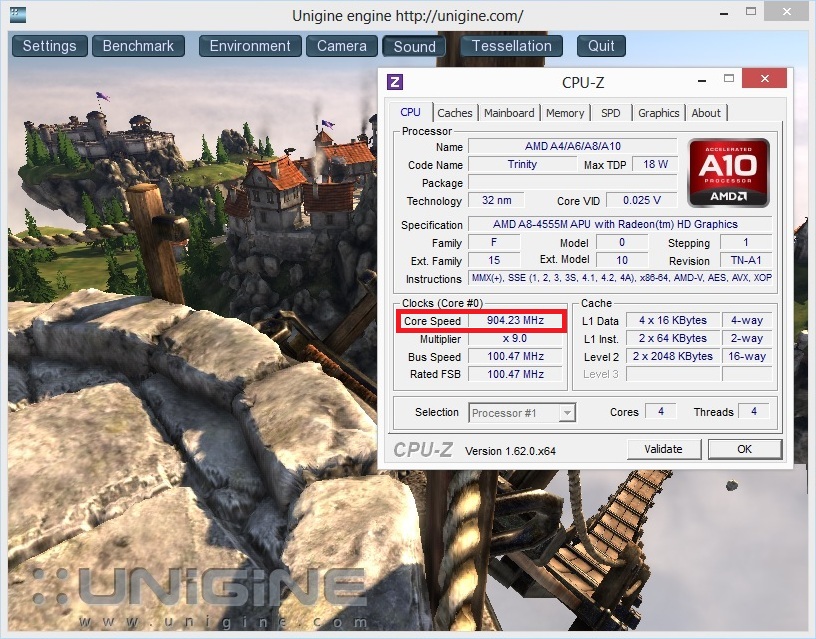Minimize the CPU-Z window

pos(702,80)
